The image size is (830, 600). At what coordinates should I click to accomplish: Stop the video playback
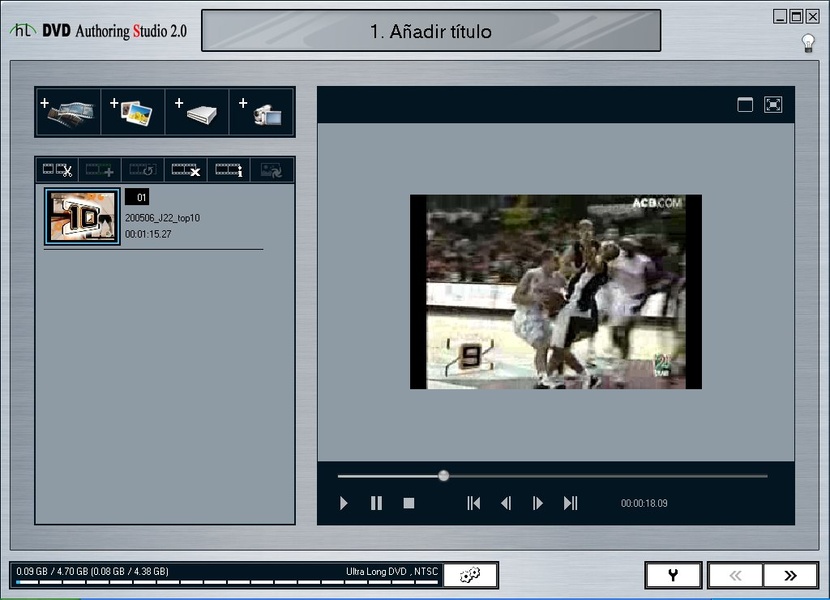409,503
